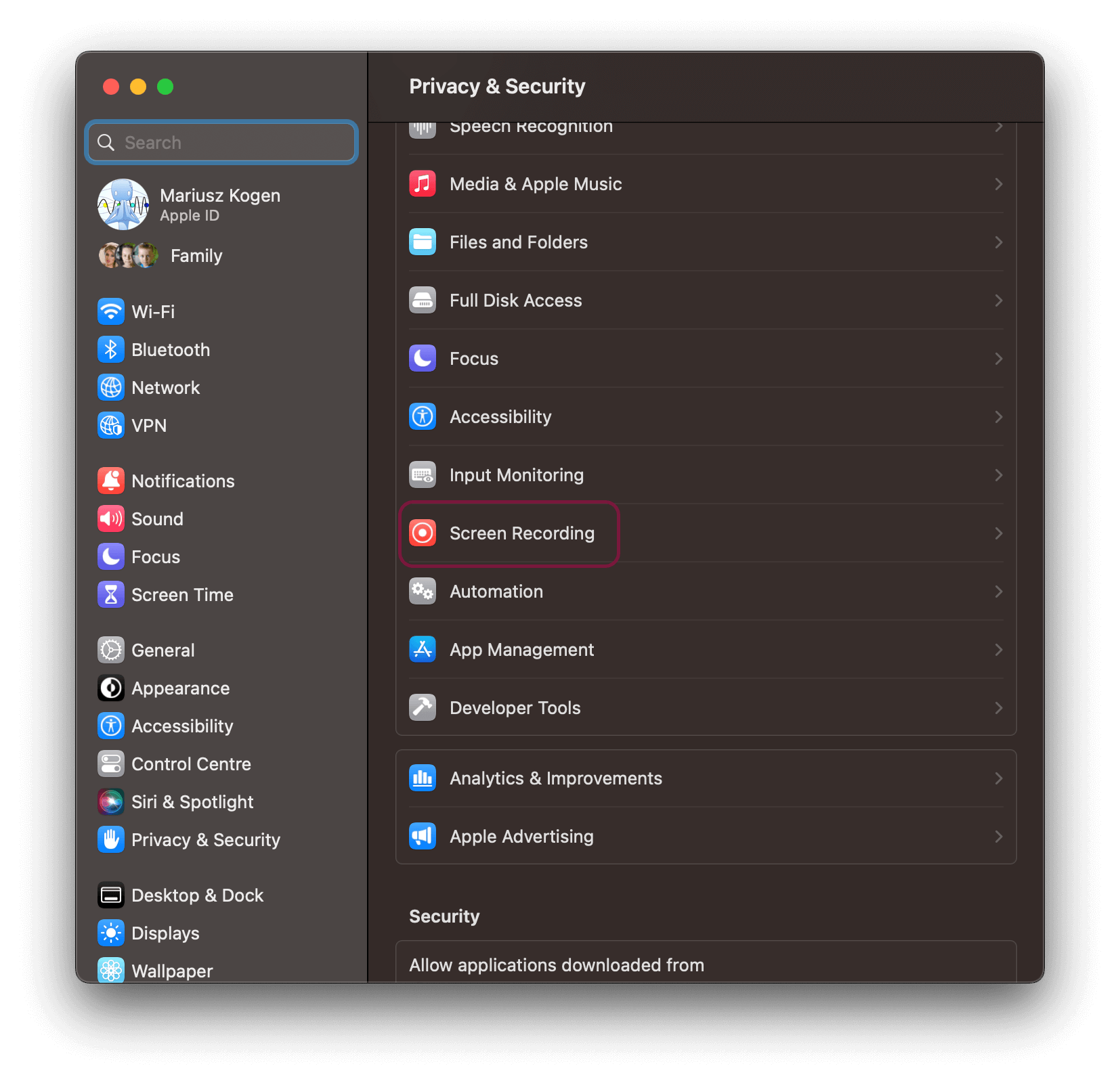The image size is (1120, 1083).
Task: Click the Apple Advertising megaphone icon
Action: pos(423,837)
